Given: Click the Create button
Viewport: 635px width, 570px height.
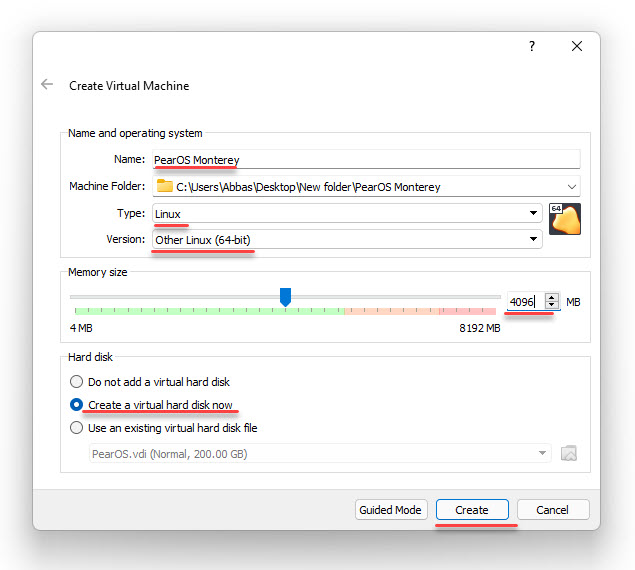Looking at the screenshot, I should click(472, 510).
